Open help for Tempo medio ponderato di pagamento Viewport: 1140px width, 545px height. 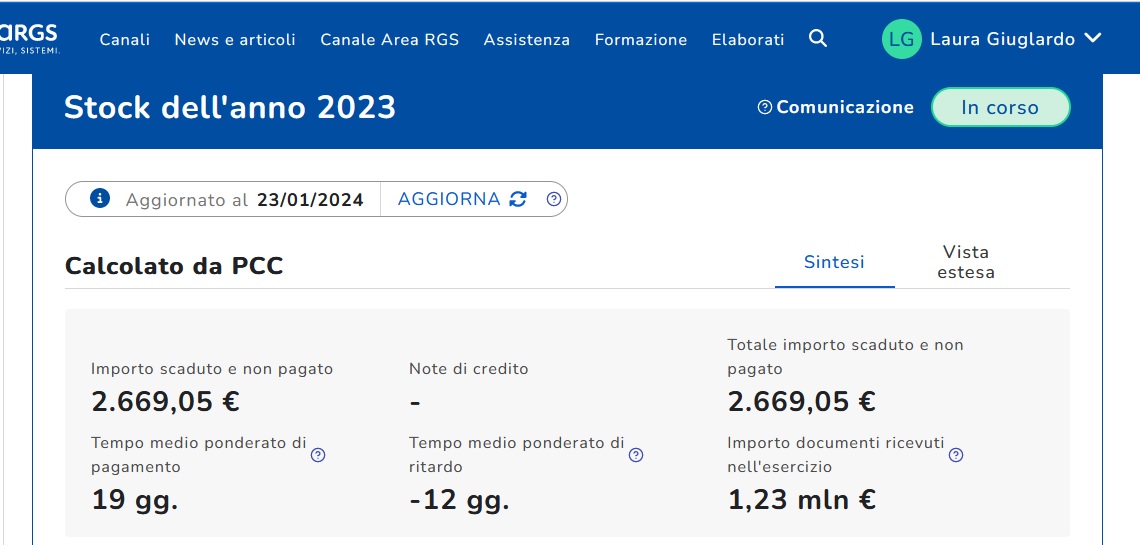click(318, 455)
